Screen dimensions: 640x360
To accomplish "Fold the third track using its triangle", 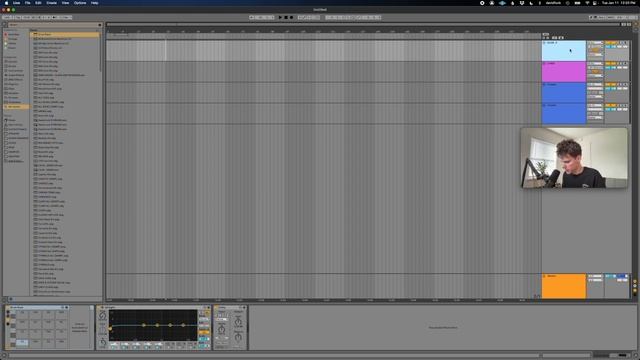I will [544, 85].
